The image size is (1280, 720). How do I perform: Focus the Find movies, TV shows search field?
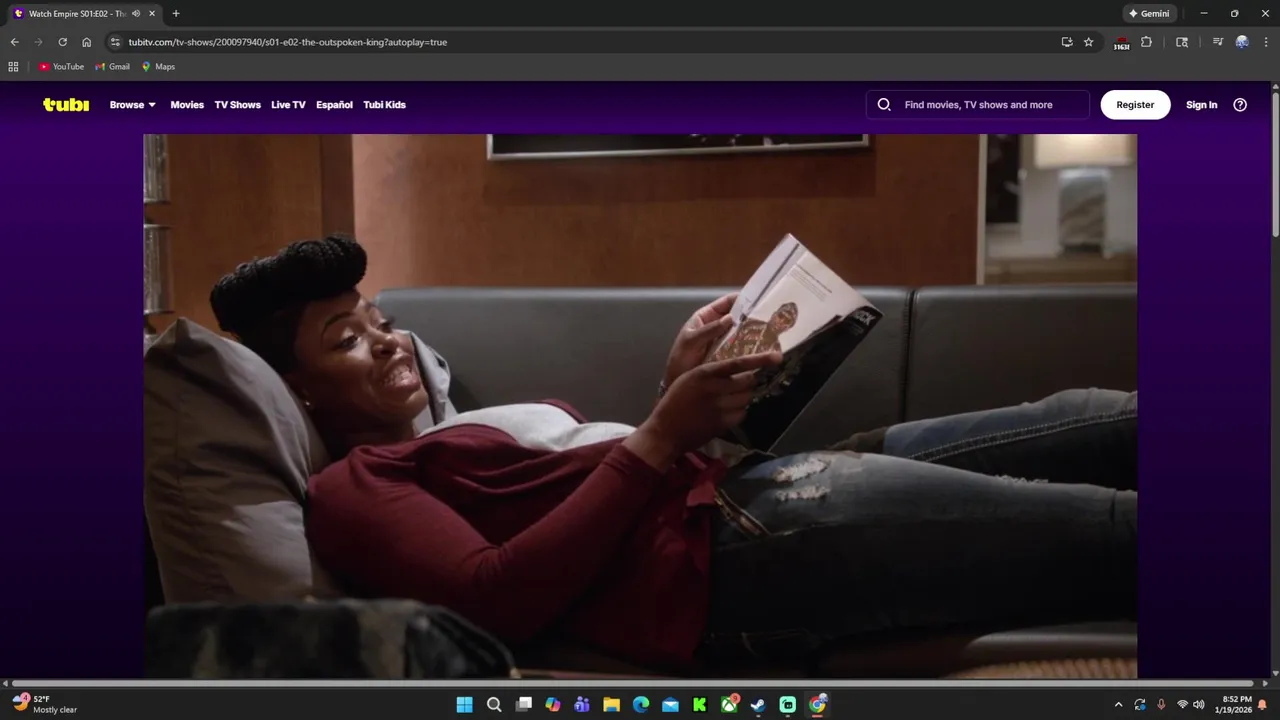pyautogui.click(x=978, y=105)
